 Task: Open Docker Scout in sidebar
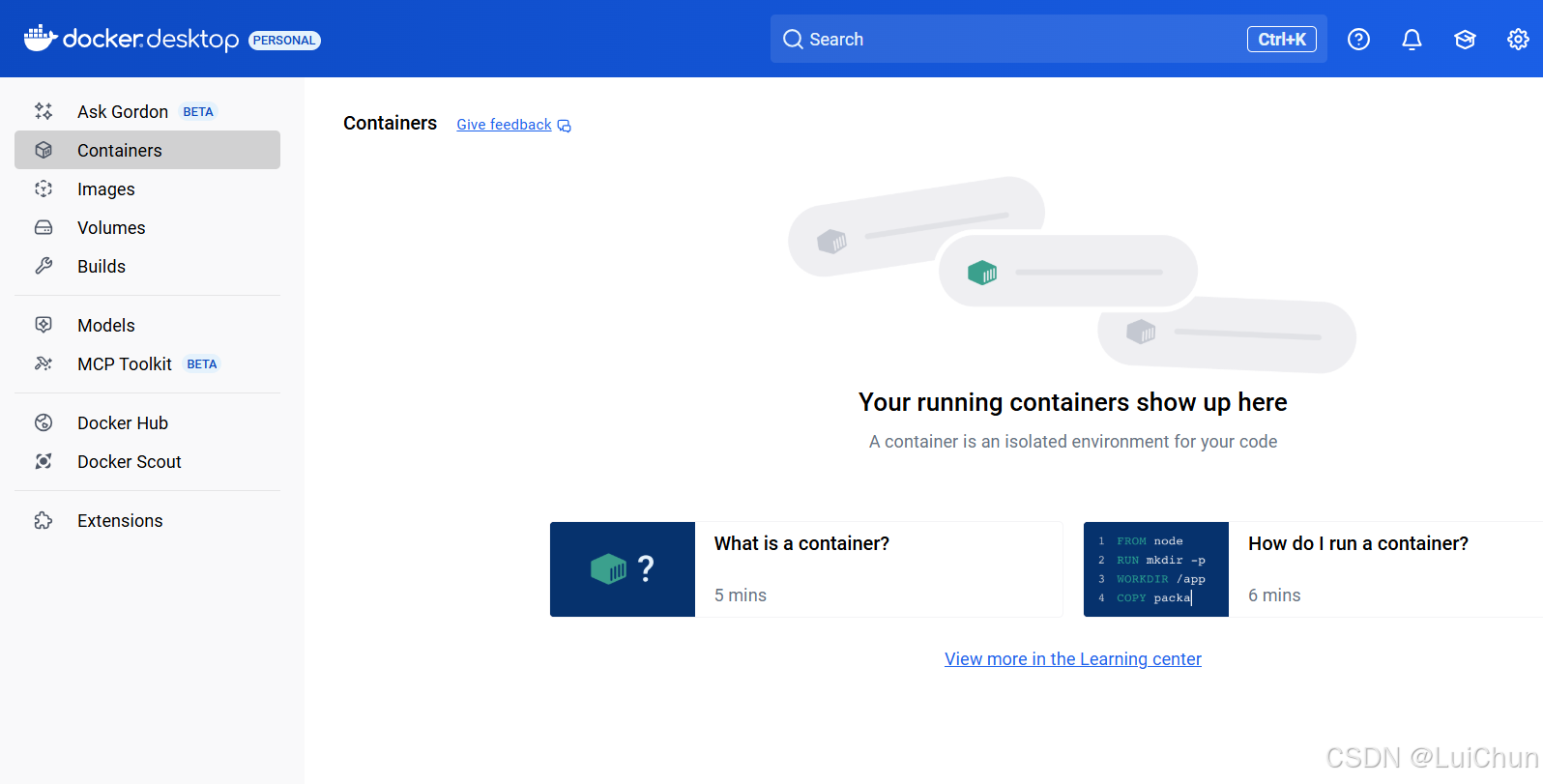147,461
